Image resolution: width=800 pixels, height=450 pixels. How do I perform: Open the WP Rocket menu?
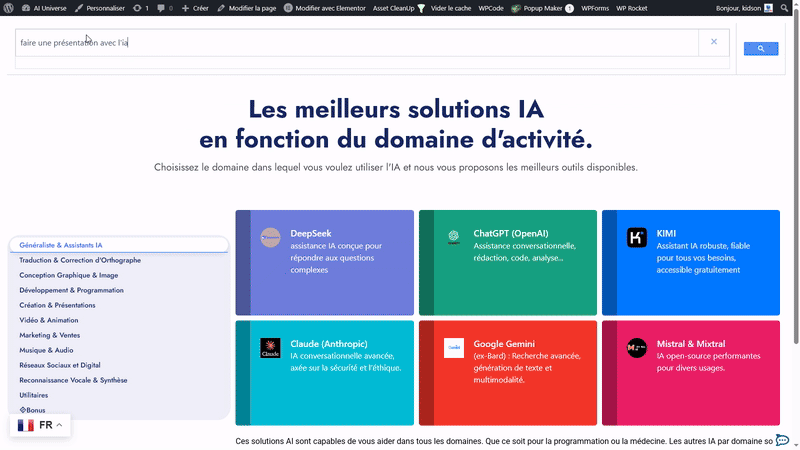click(632, 8)
